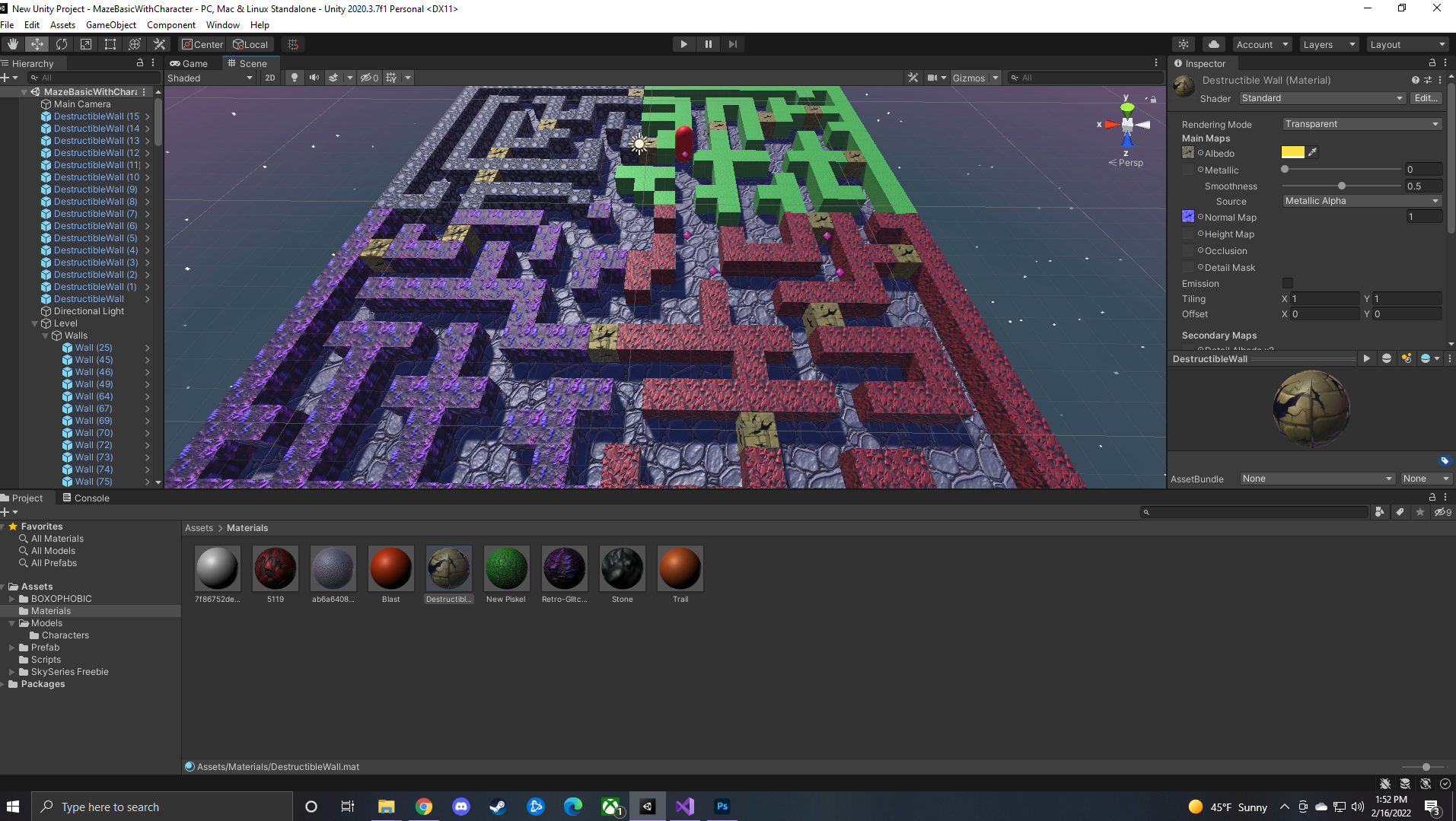Image resolution: width=1456 pixels, height=821 pixels.
Task: Open search by label icon in Project
Action: [1400, 512]
